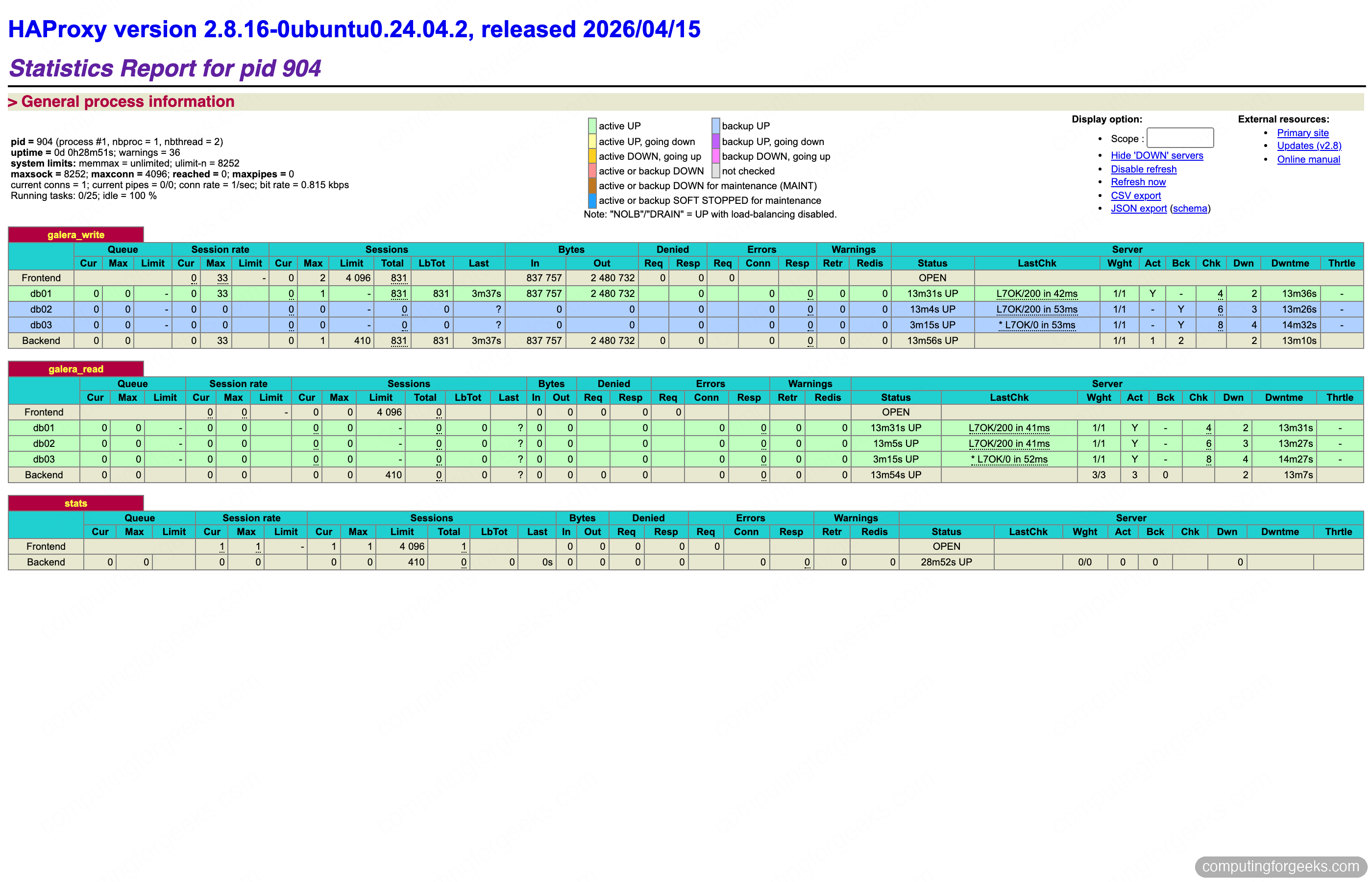This screenshot has height=882, width=1372.
Task: Click Hide 'DOWN' servers link
Action: coord(1157,155)
